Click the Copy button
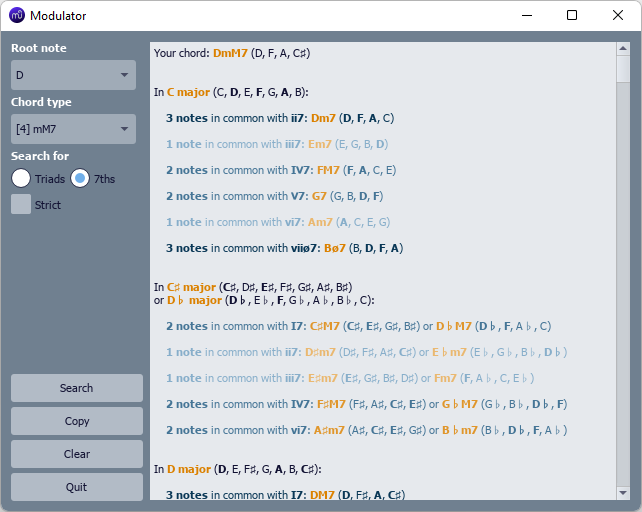Image resolution: width=642 pixels, height=512 pixels. (x=77, y=421)
